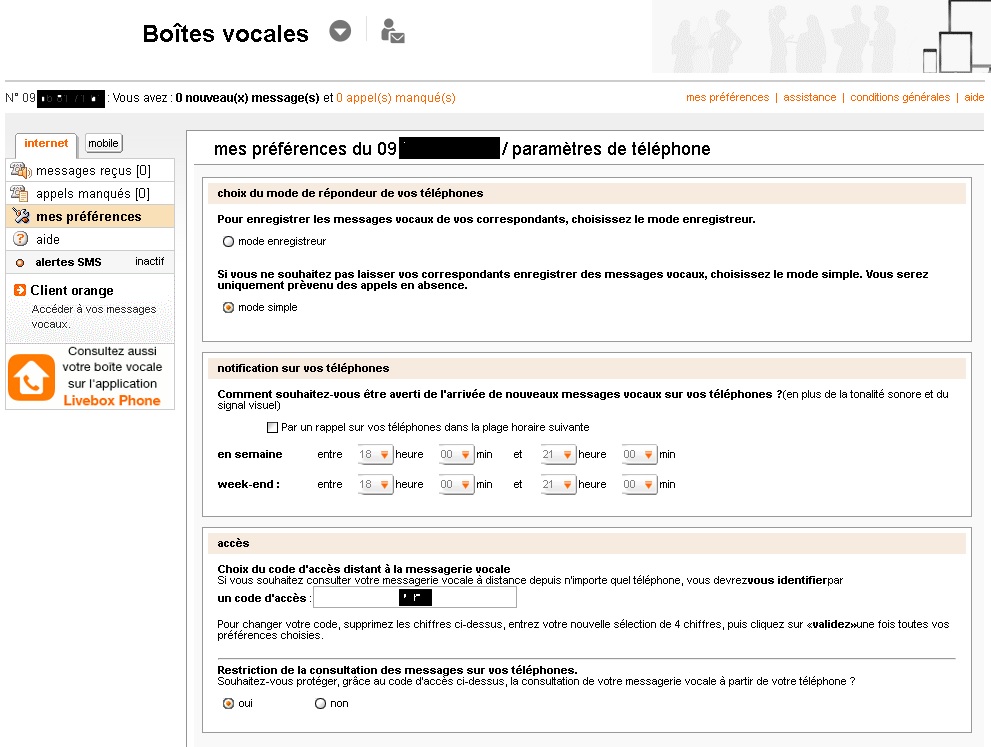Screen dimensions: 991x747
Task: Click the aide question mark icon
Action: tap(19, 239)
